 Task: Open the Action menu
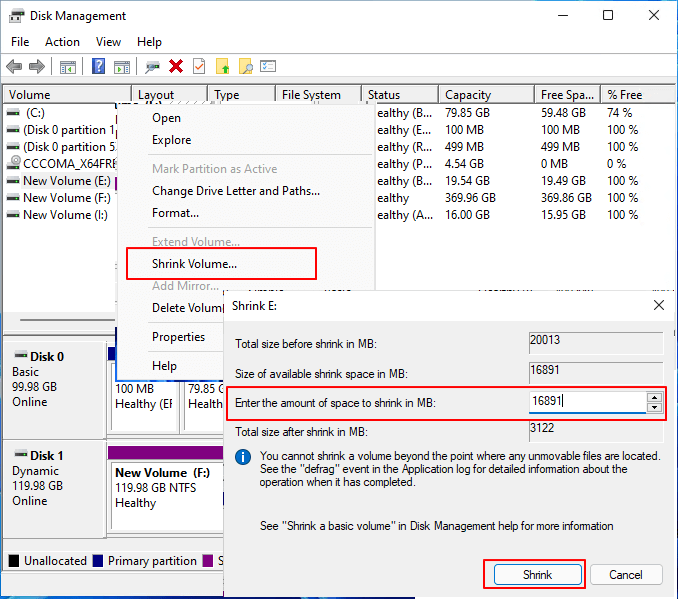62,42
